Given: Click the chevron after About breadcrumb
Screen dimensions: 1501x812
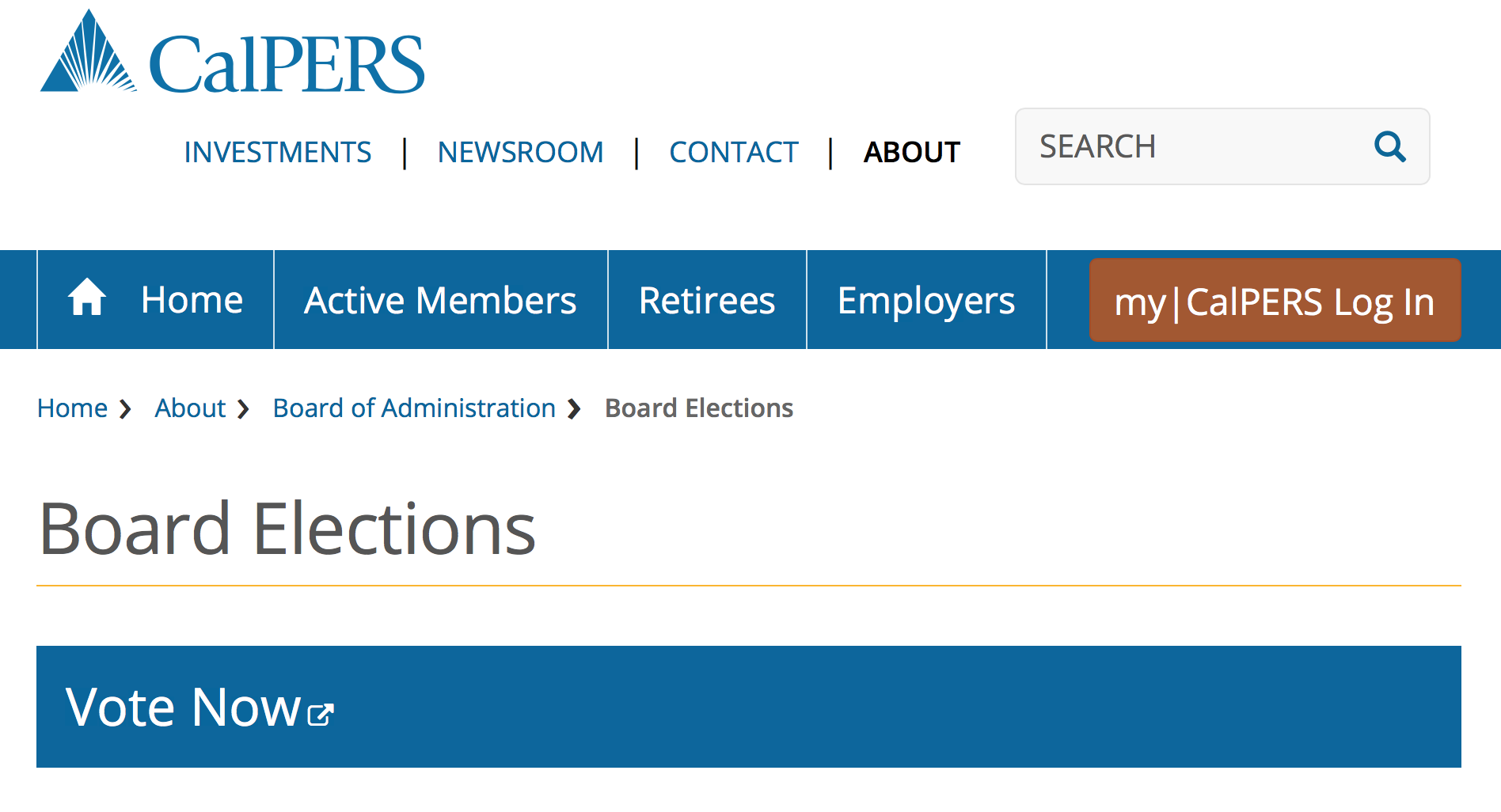Looking at the screenshot, I should coord(243,409).
